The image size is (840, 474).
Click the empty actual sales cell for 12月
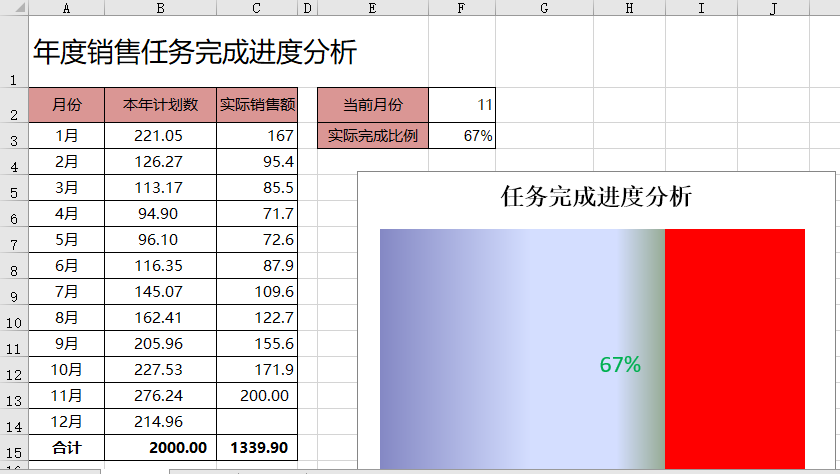pos(257,422)
